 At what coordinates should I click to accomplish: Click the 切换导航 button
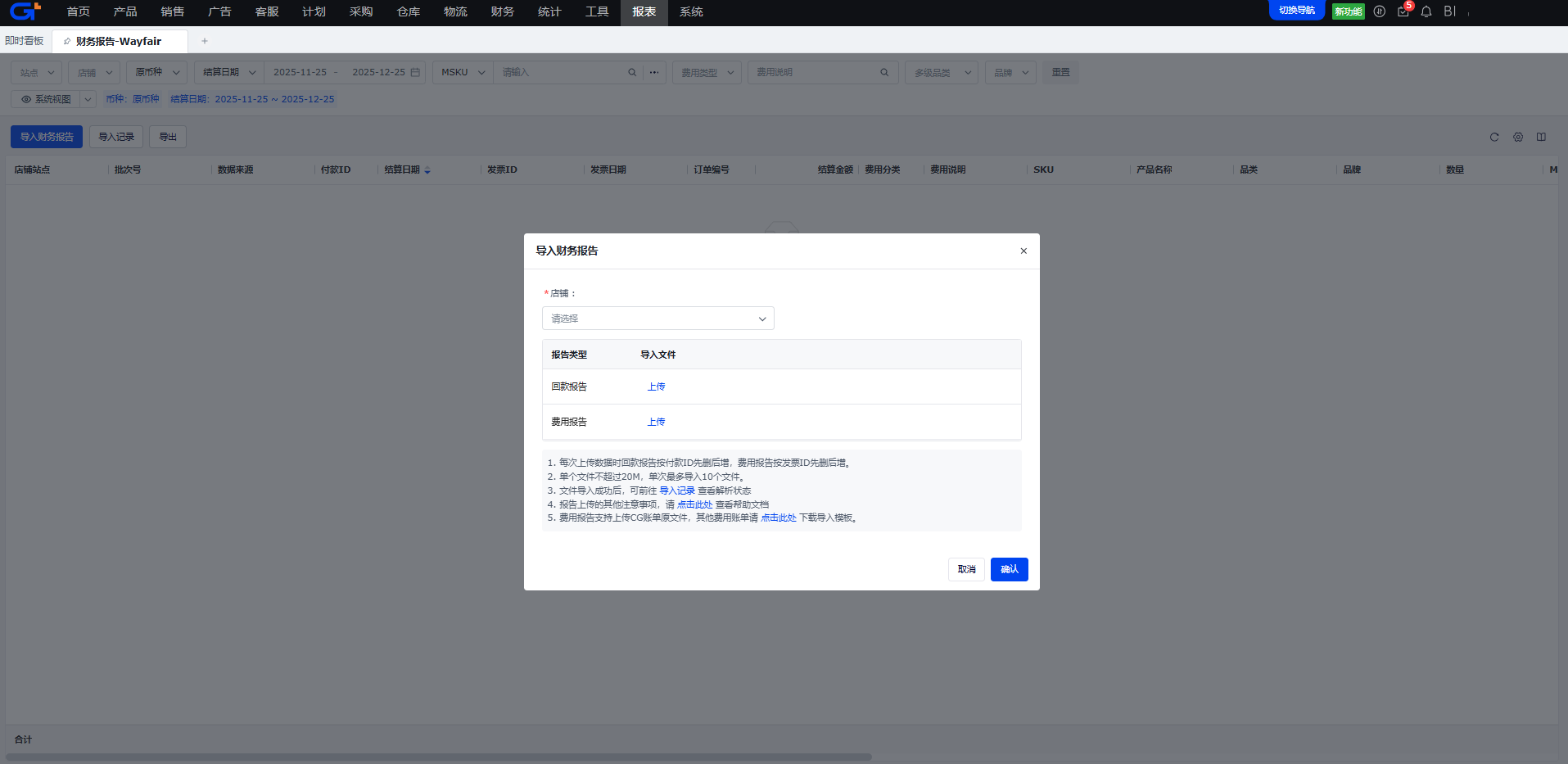pos(1297,11)
